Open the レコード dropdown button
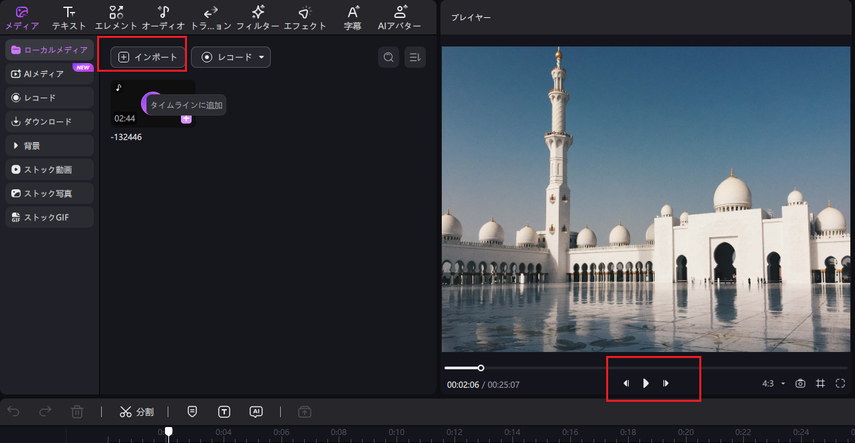This screenshot has height=443, width=855. tap(231, 57)
